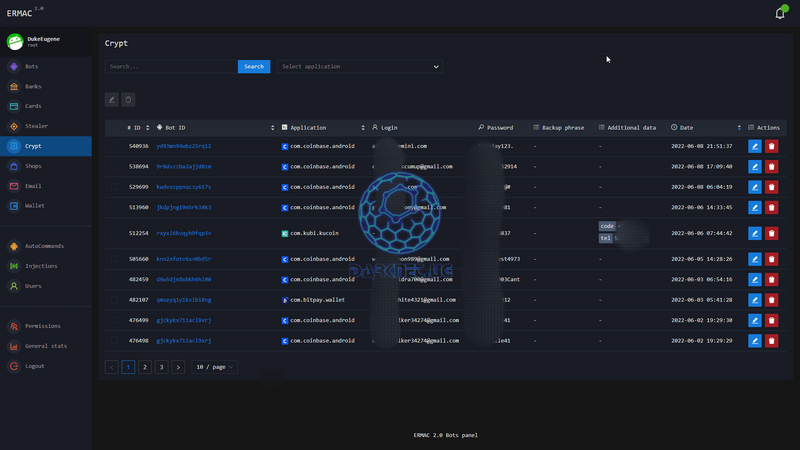Open bot link rxyx16kvqyh9fqp3v
Viewport: 800px width, 450px height.
coord(184,233)
